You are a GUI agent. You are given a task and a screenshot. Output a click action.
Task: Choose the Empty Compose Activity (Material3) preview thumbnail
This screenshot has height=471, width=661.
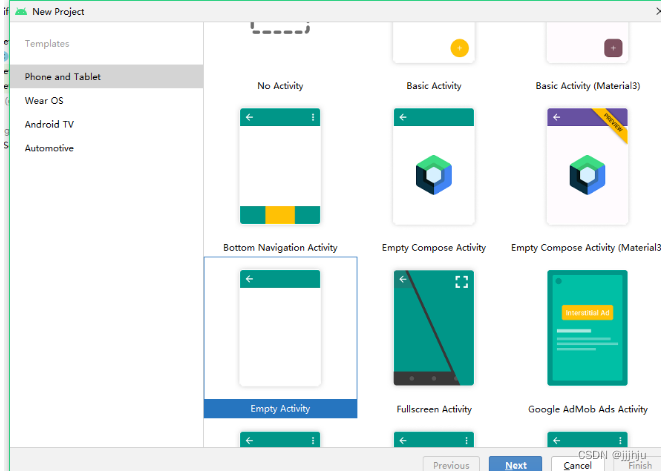pyautogui.click(x=587, y=166)
